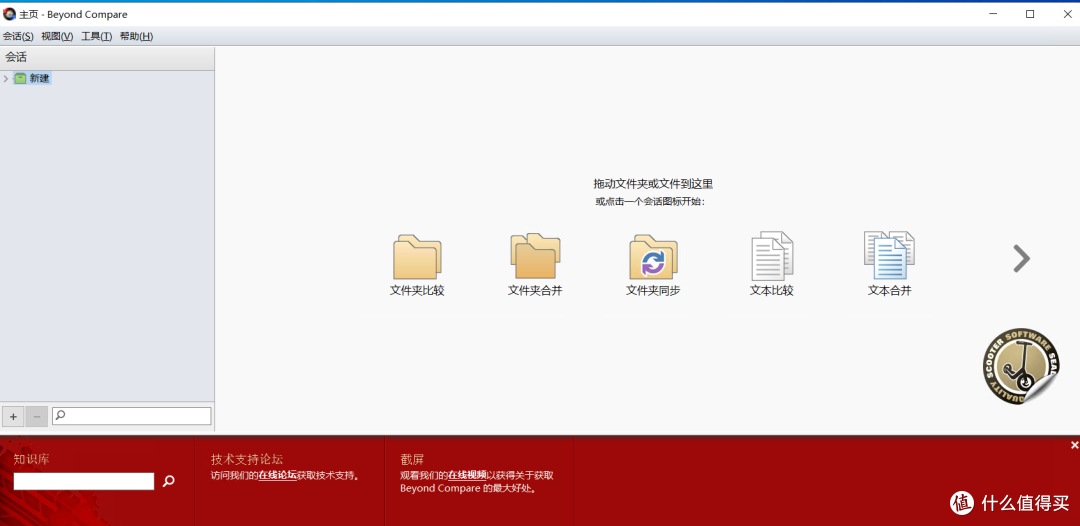Viewport: 1080px width, 526px height.
Task: Open the 会话(S) menu
Action: point(18,36)
